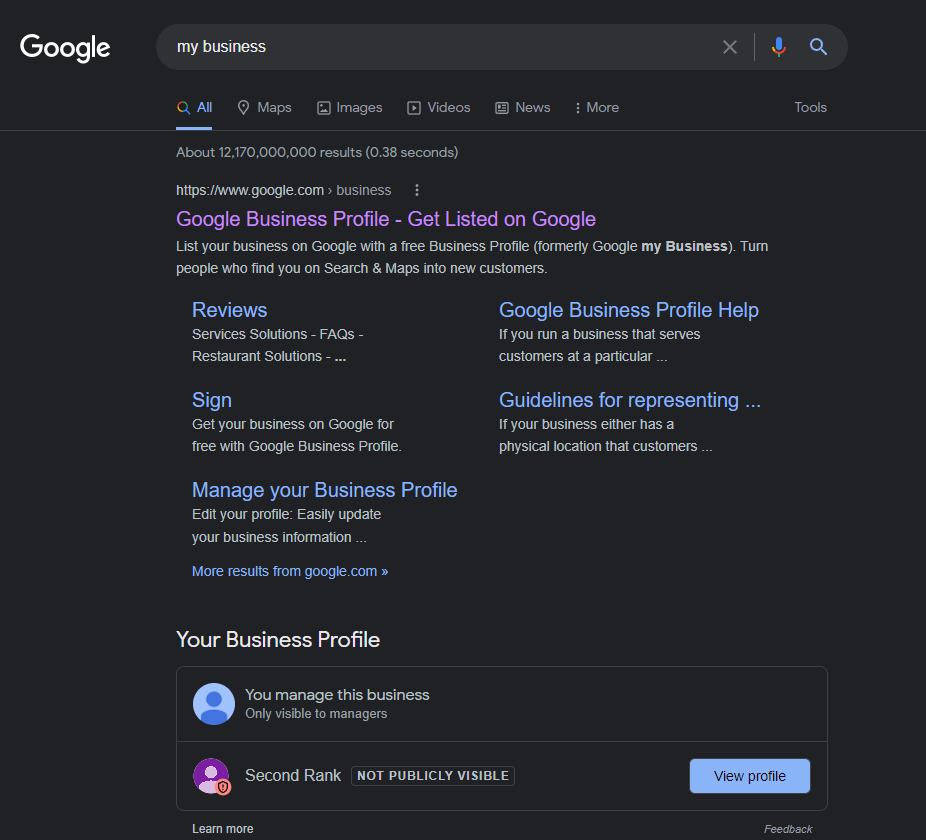The width and height of the screenshot is (926, 840).
Task: Open the Google Business Profile result link
Action: tap(385, 218)
